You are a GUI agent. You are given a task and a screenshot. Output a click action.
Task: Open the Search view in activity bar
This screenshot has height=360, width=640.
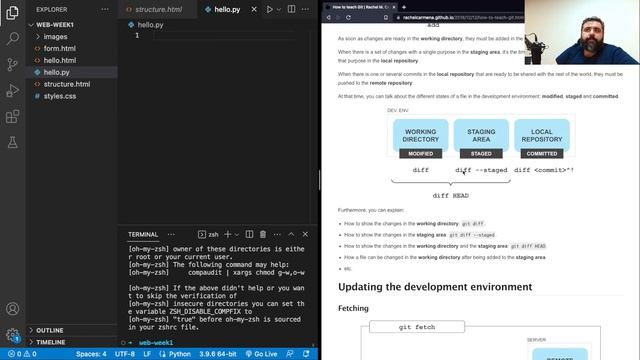pyautogui.click(x=12, y=39)
